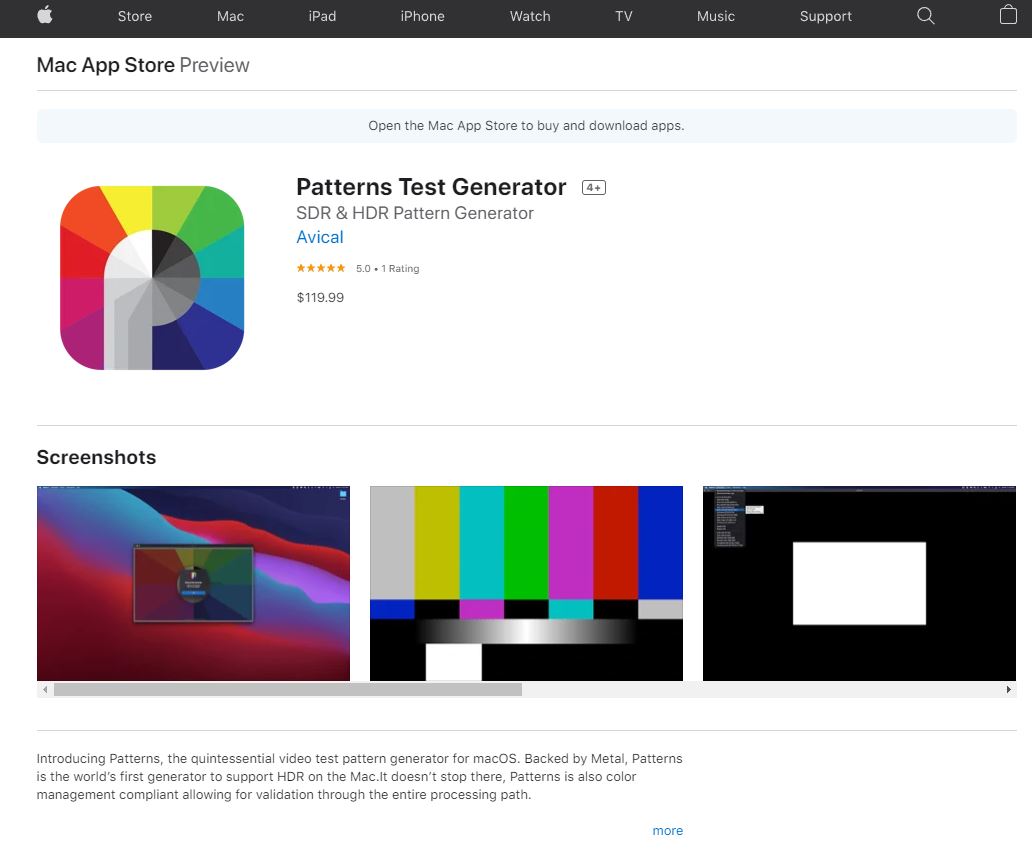This screenshot has width=1032, height=853.
Task: Click the right scroll arrow of screenshots
Action: 1008,690
